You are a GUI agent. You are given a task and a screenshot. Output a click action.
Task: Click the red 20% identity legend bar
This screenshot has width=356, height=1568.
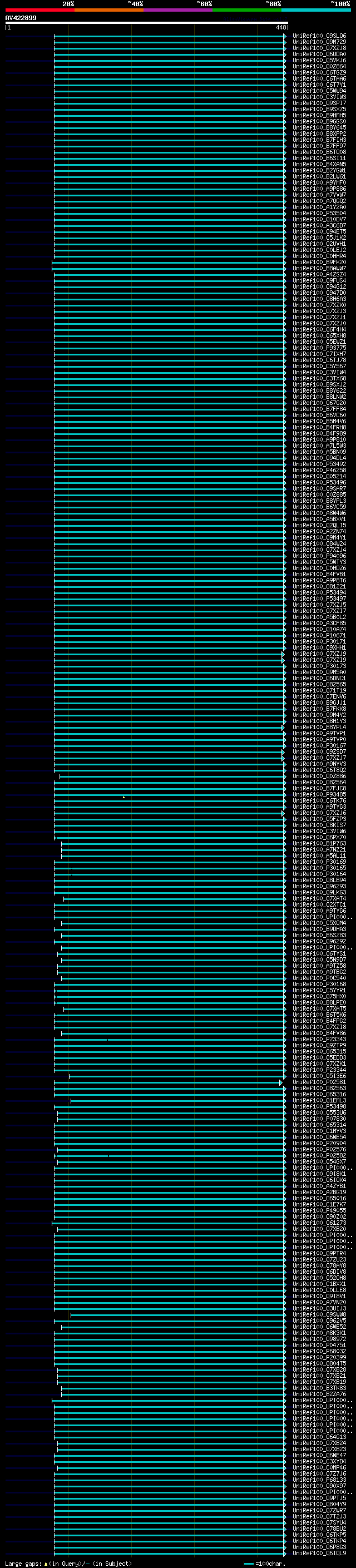pyautogui.click(x=39, y=10)
